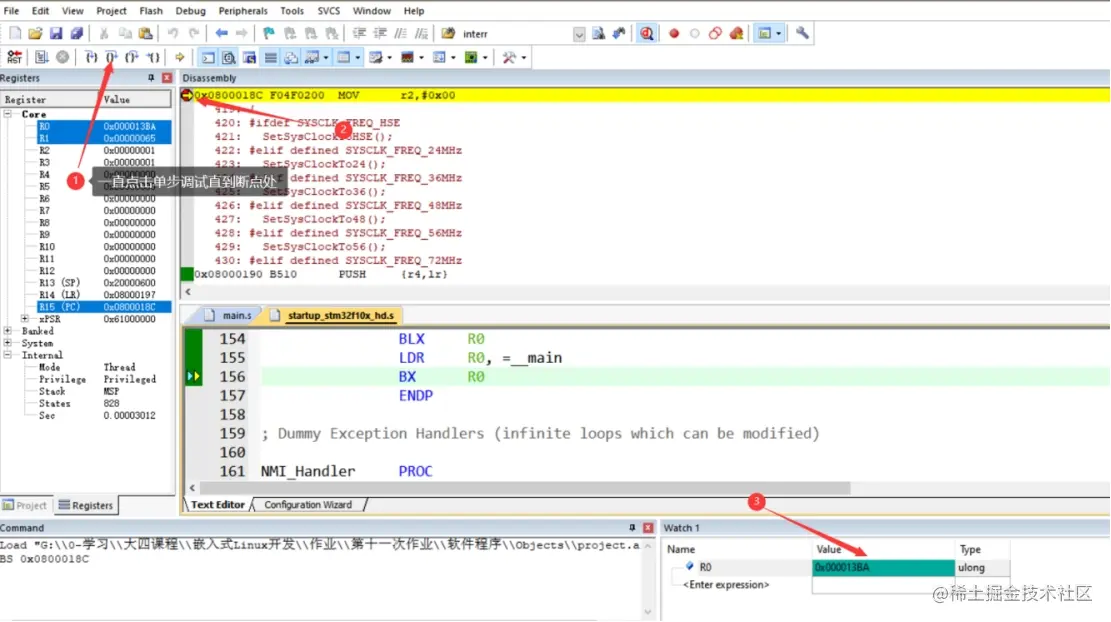1111x622 pixels.
Task: Start/Stop Debug Session icon
Action: click(x=647, y=33)
